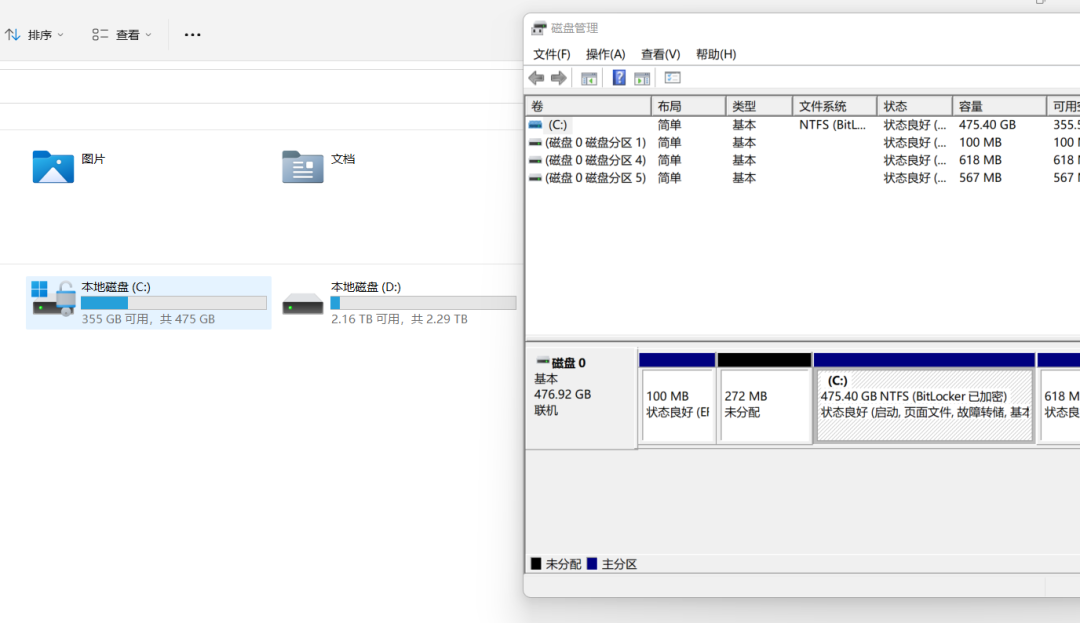The width and height of the screenshot is (1080, 623).
Task: Click the blue Help question mark icon
Action: [x=619, y=78]
